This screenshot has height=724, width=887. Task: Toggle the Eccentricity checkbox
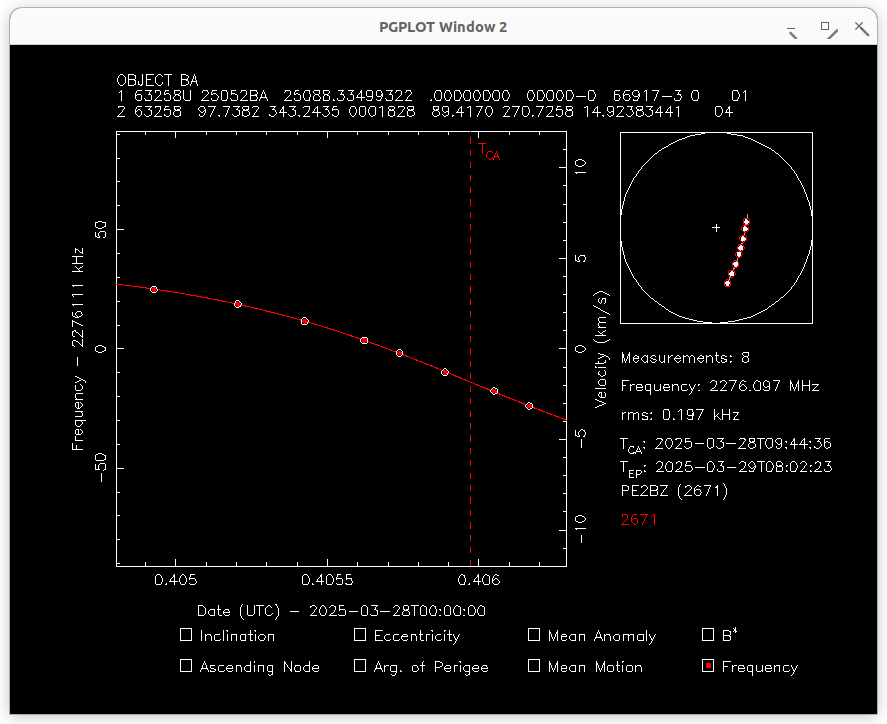[x=360, y=635]
